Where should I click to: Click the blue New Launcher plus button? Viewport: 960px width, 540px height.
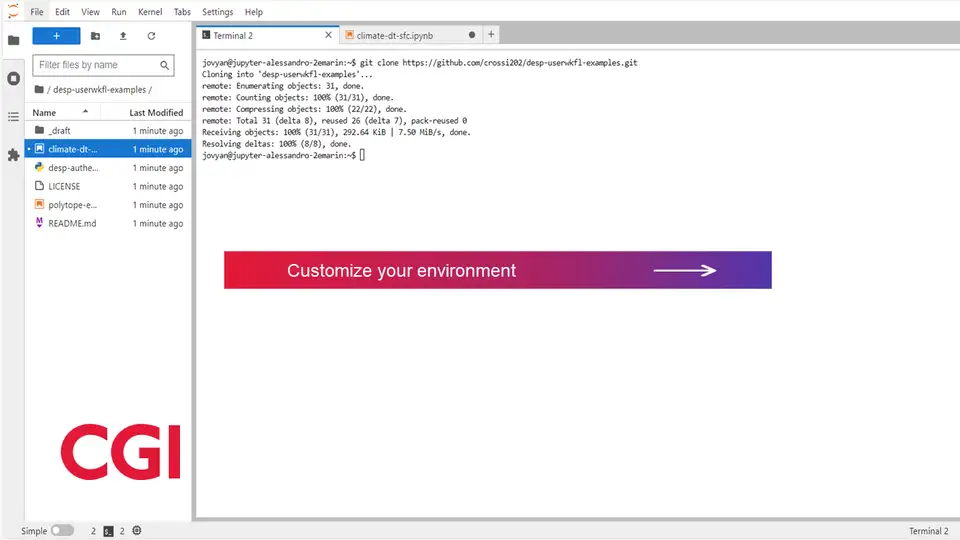click(x=56, y=36)
